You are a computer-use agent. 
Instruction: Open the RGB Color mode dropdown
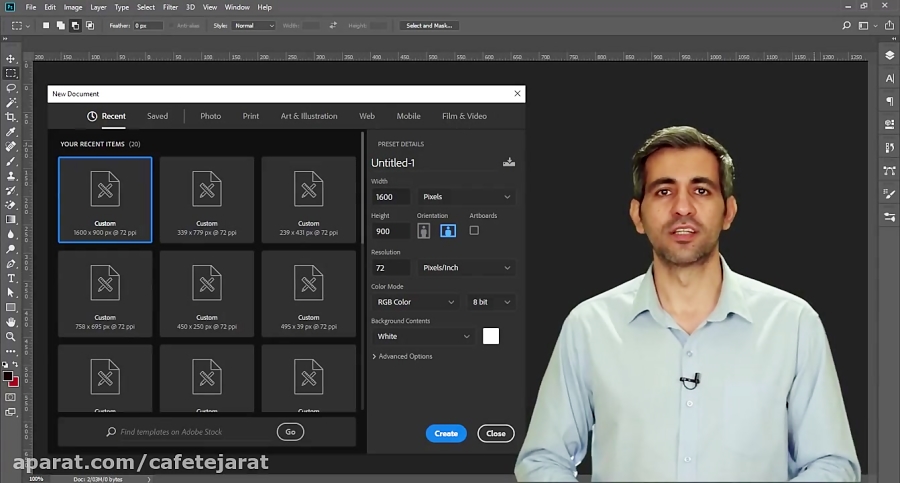[x=414, y=302]
